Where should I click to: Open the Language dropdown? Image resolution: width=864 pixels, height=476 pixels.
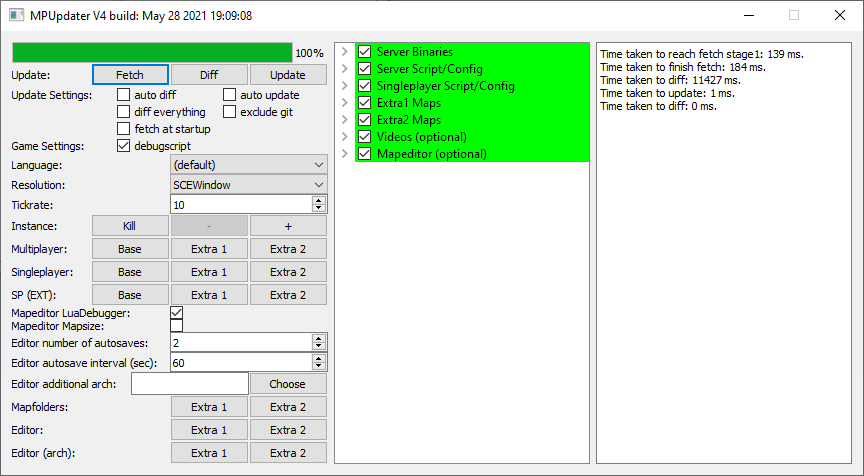248,165
